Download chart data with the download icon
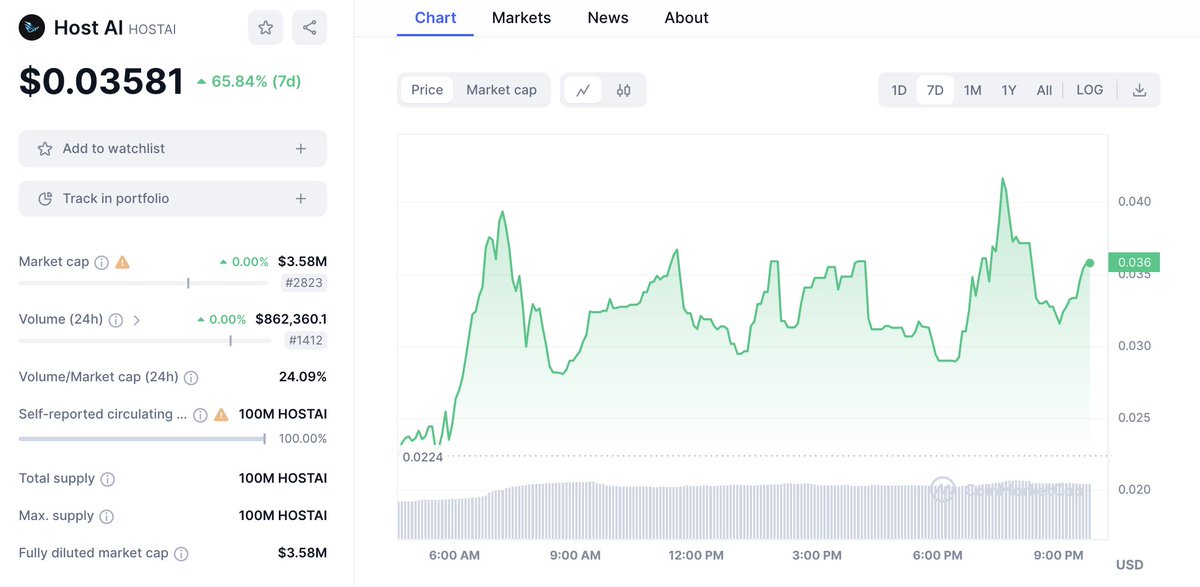Viewport: 1200px width, 587px height. (1139, 90)
